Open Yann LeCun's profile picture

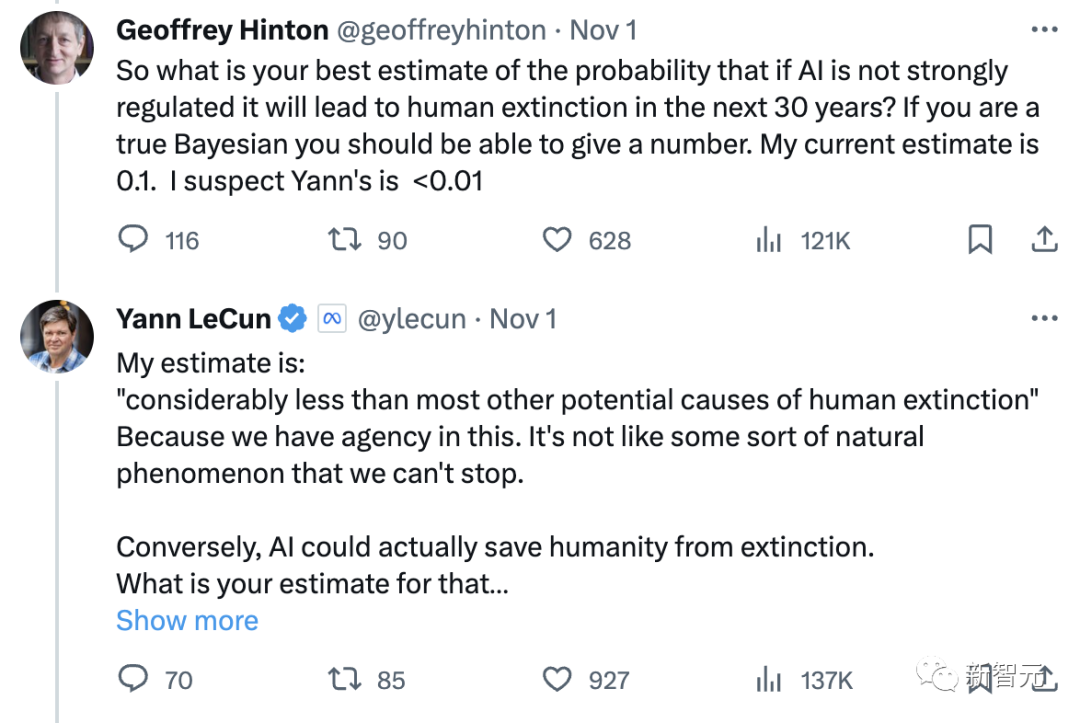[57, 336]
